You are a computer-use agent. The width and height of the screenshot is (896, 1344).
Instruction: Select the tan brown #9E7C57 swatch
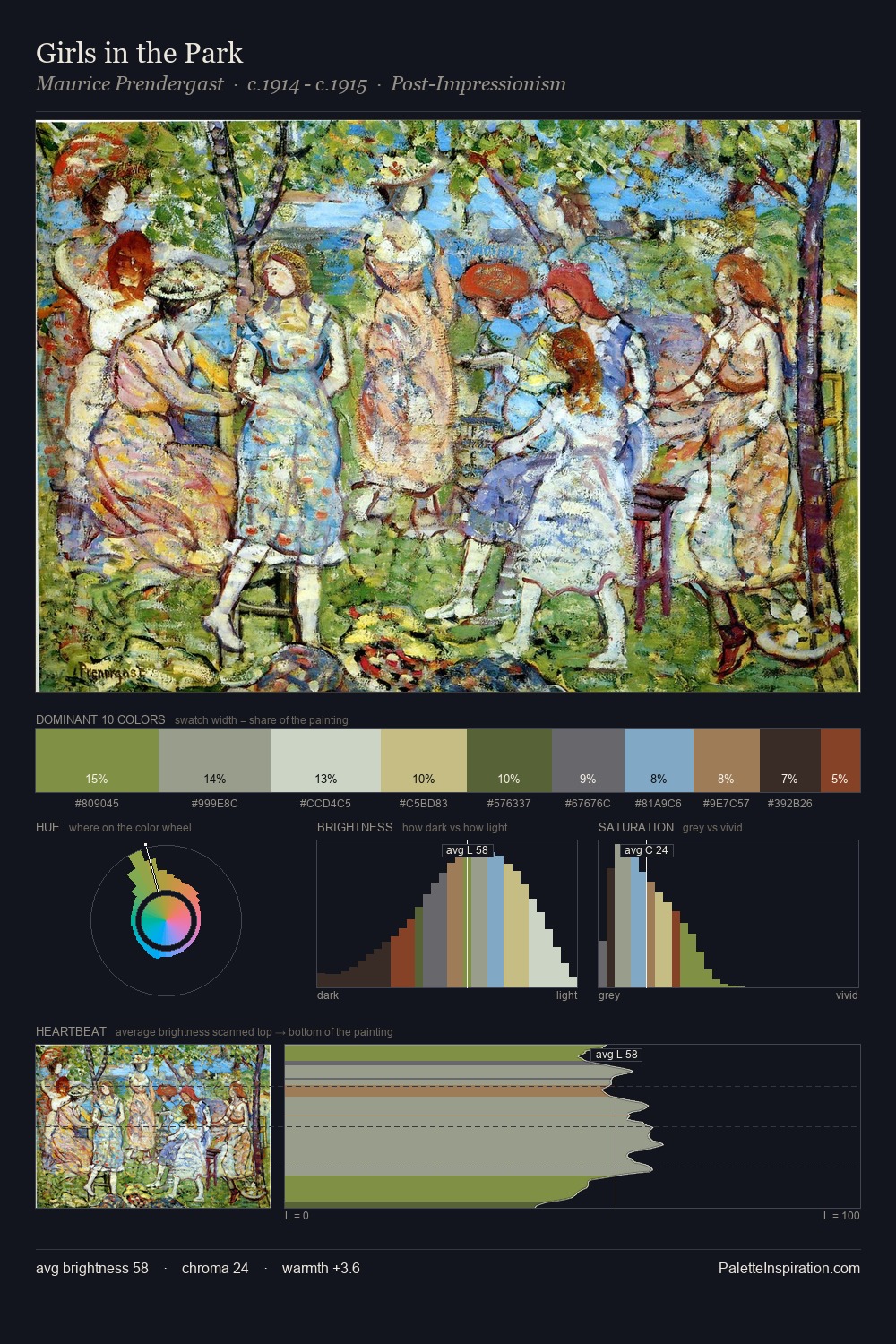click(727, 761)
